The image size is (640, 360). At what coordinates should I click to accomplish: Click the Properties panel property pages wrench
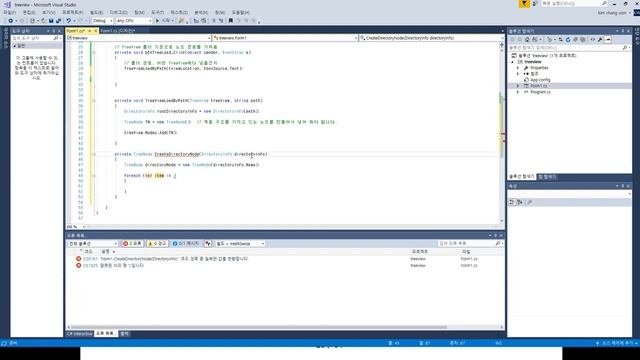[x=529, y=202]
